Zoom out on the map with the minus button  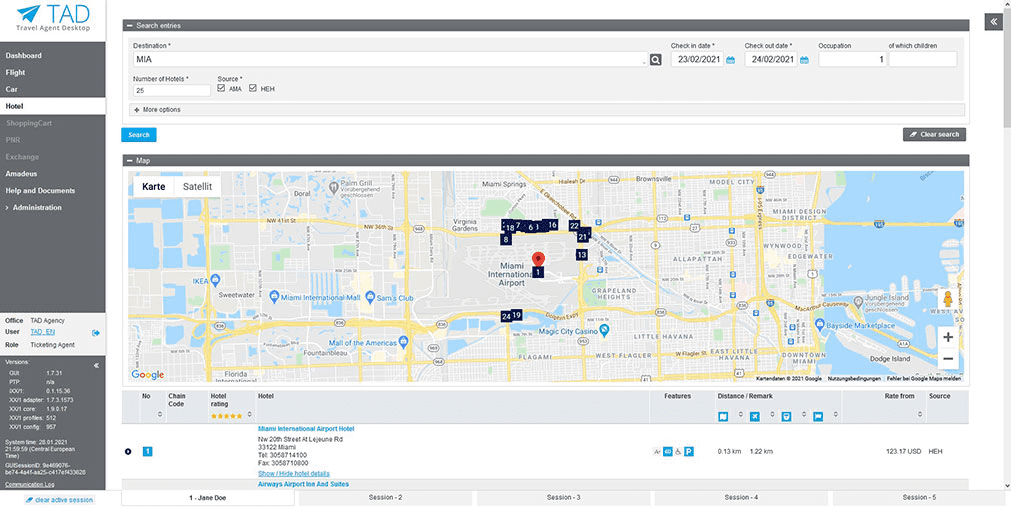point(947,360)
